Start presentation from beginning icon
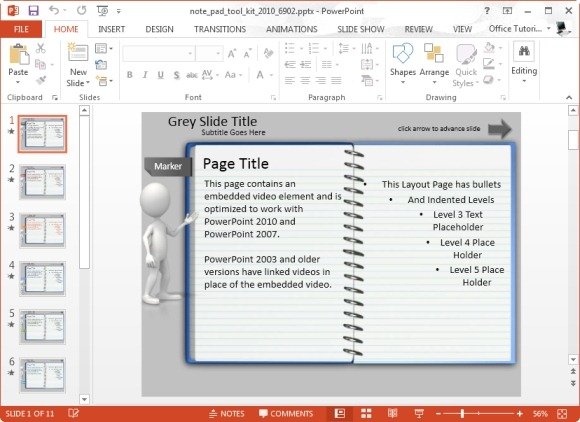The image size is (580, 422). [102, 11]
